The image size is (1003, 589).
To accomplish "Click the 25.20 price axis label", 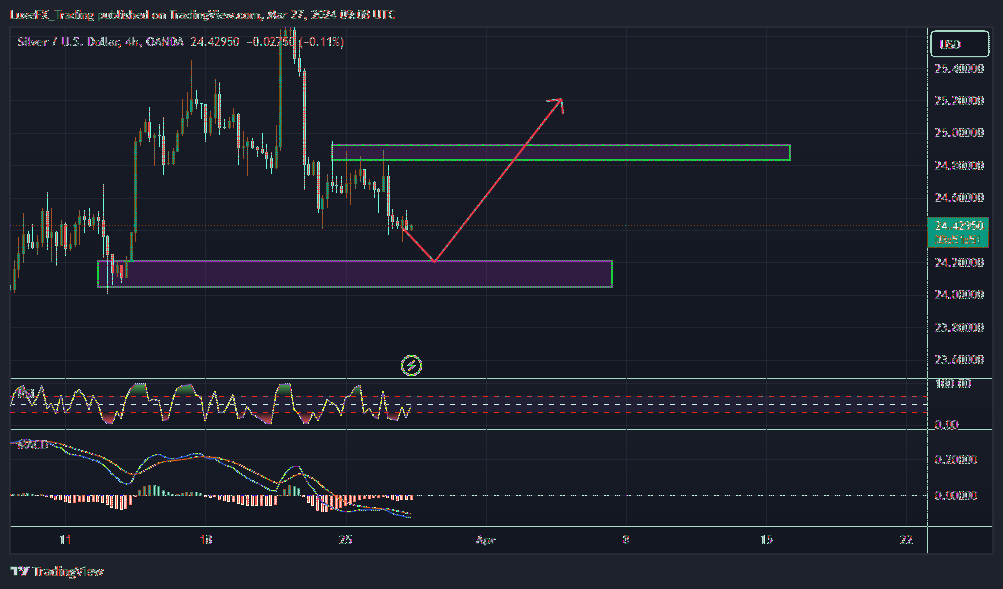I will [959, 100].
